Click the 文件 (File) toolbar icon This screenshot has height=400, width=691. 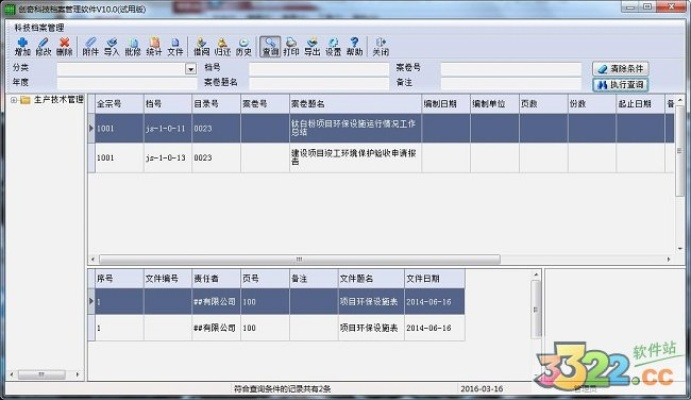(175, 47)
